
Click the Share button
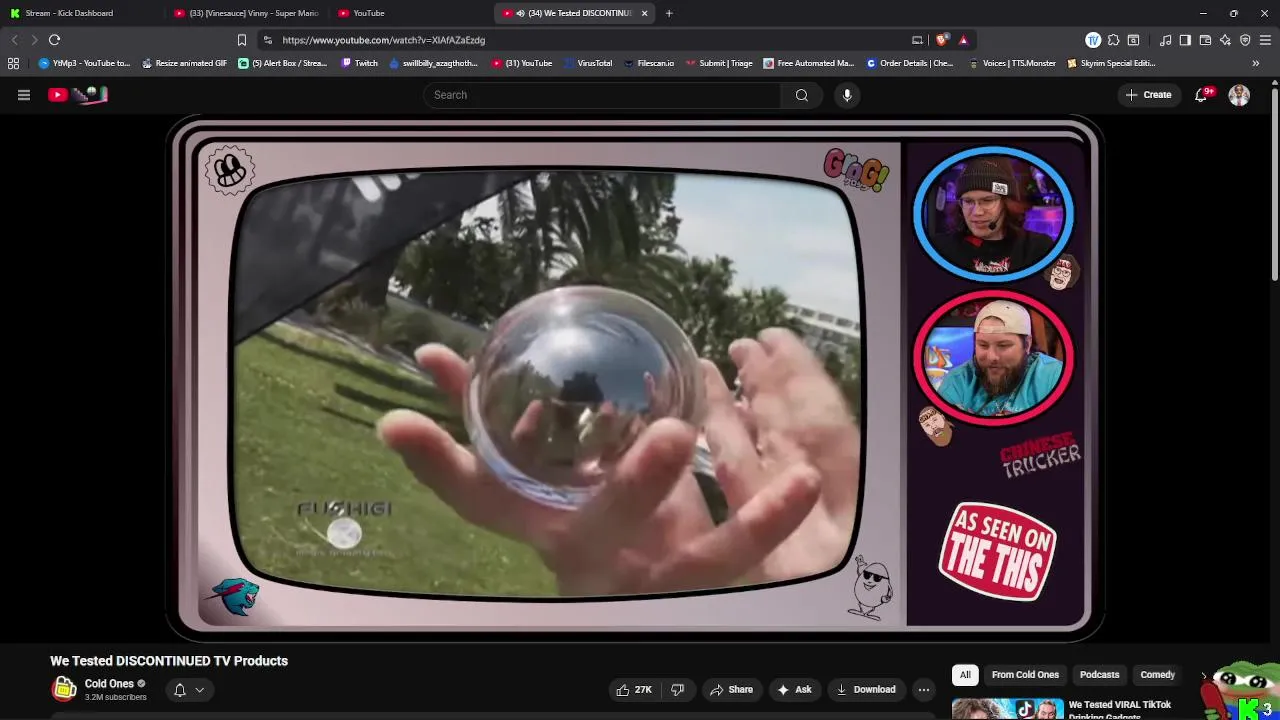(731, 689)
